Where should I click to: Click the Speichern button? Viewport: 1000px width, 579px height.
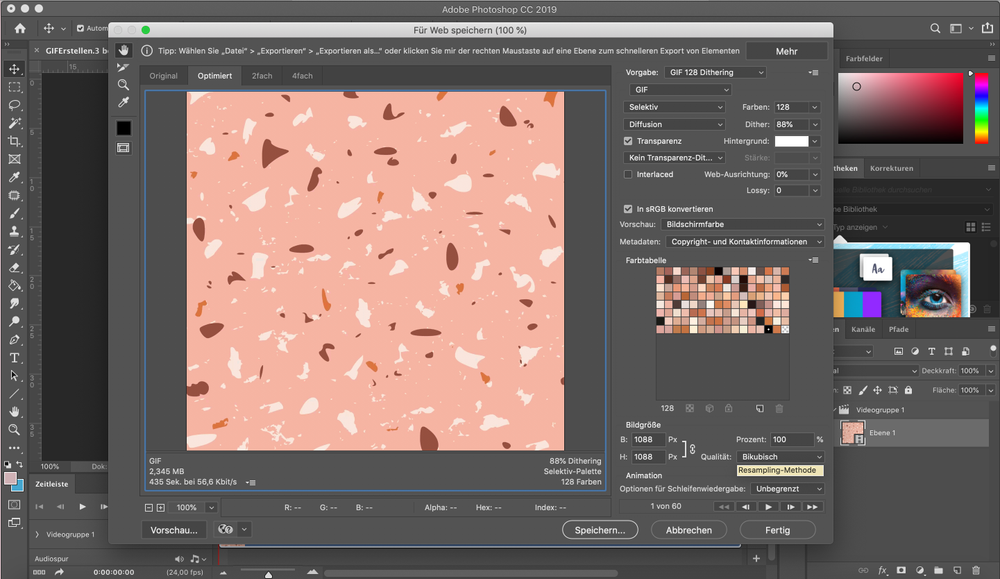(600, 529)
